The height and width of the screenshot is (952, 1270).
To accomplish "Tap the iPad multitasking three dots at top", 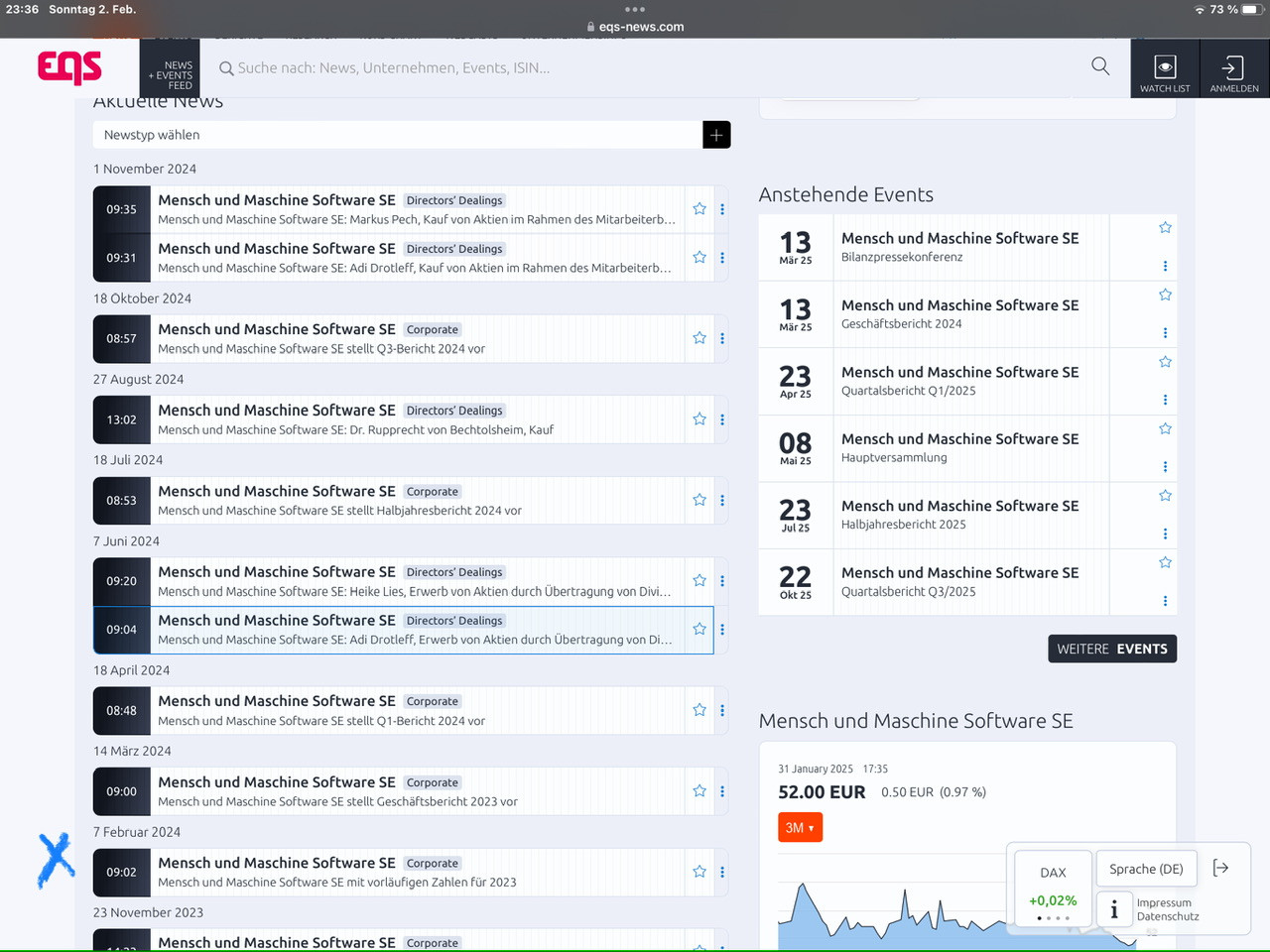I will [635, 9].
